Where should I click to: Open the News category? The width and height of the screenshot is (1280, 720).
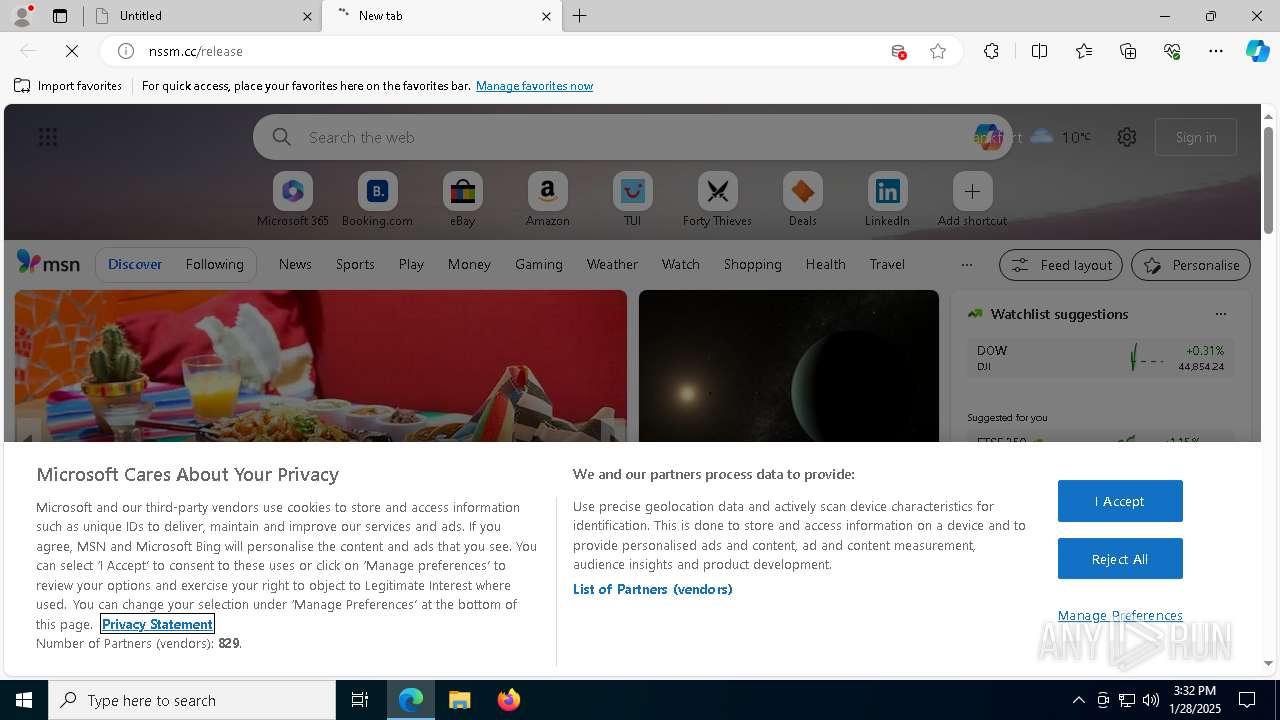point(295,264)
